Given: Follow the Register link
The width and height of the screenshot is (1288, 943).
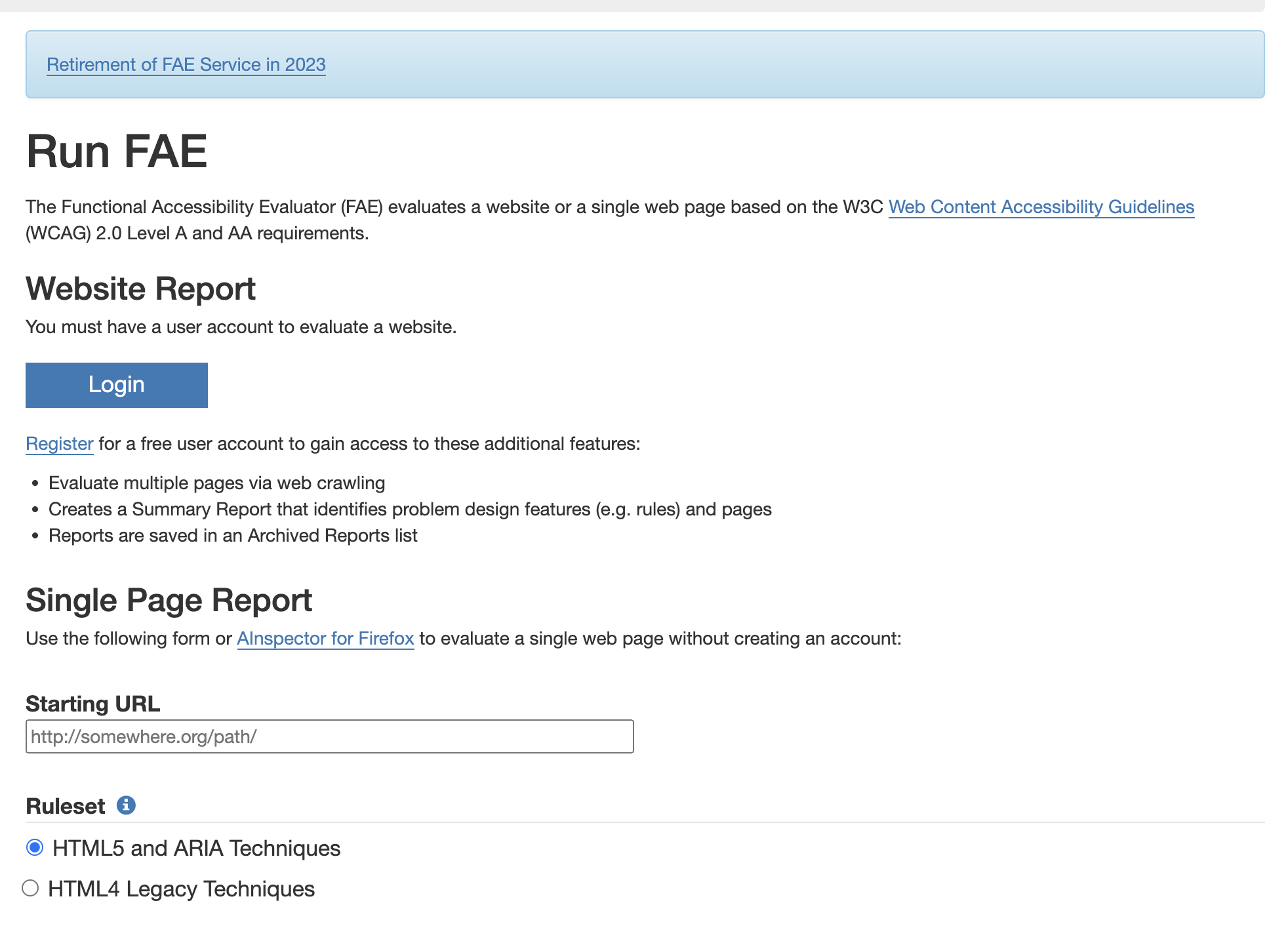Looking at the screenshot, I should 59,443.
